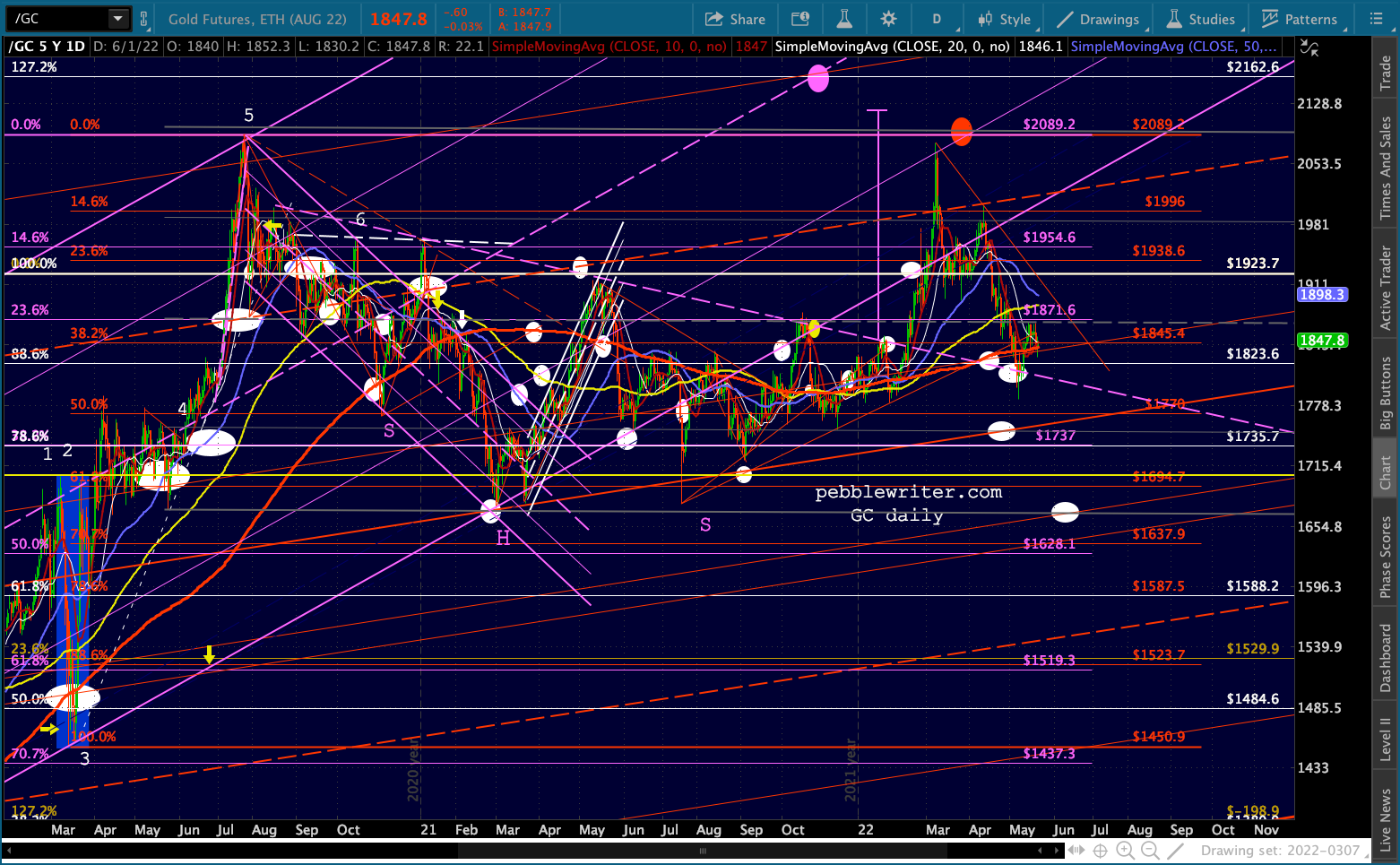Click the white $1823.6 price level label
This screenshot has width=1400, height=865.
tap(1253, 354)
